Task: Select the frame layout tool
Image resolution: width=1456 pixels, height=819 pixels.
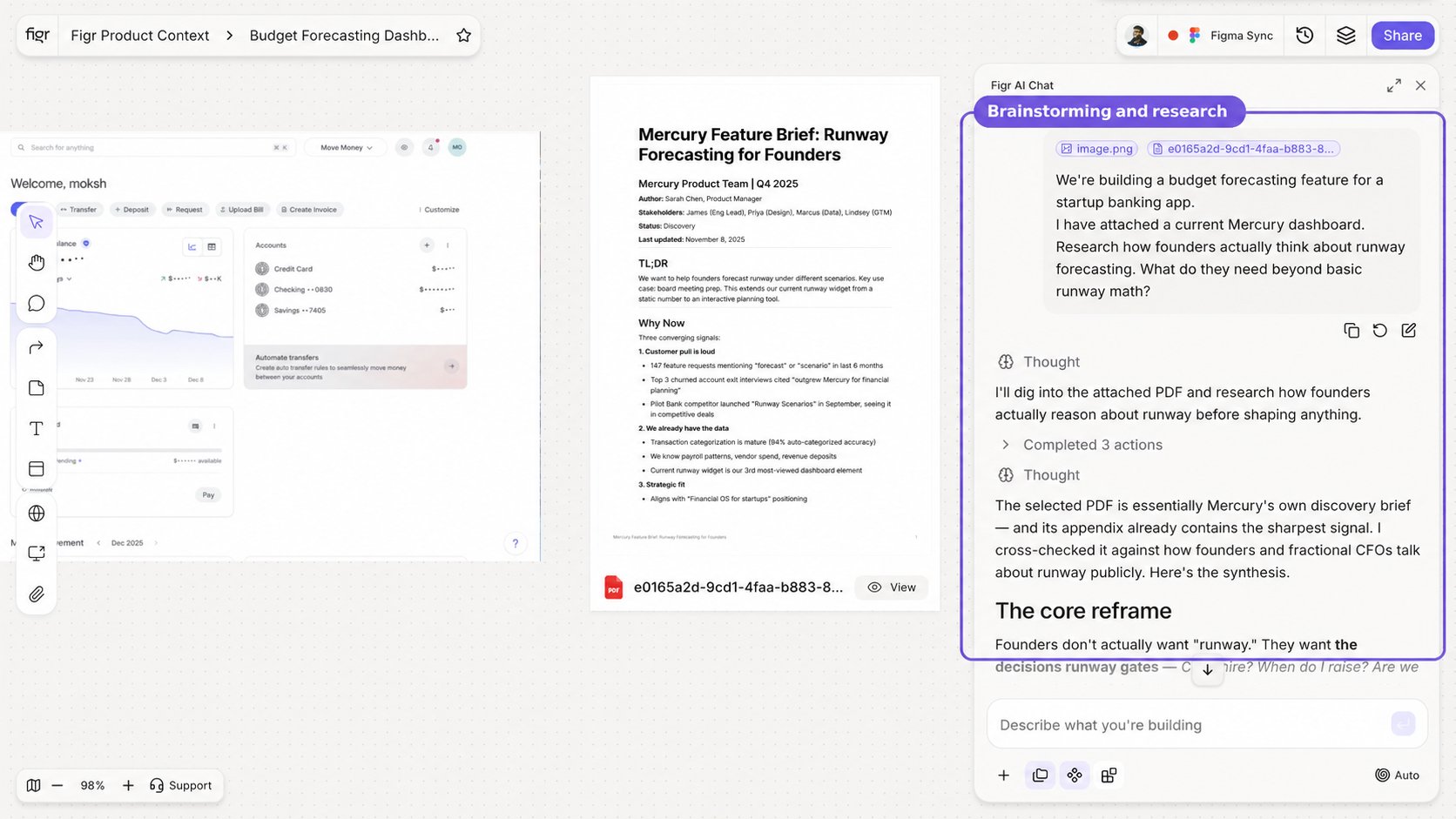Action: pos(37,469)
